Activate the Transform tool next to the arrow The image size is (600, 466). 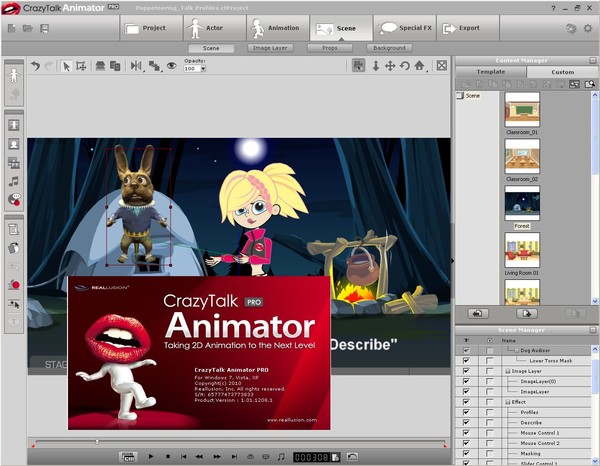81,66
